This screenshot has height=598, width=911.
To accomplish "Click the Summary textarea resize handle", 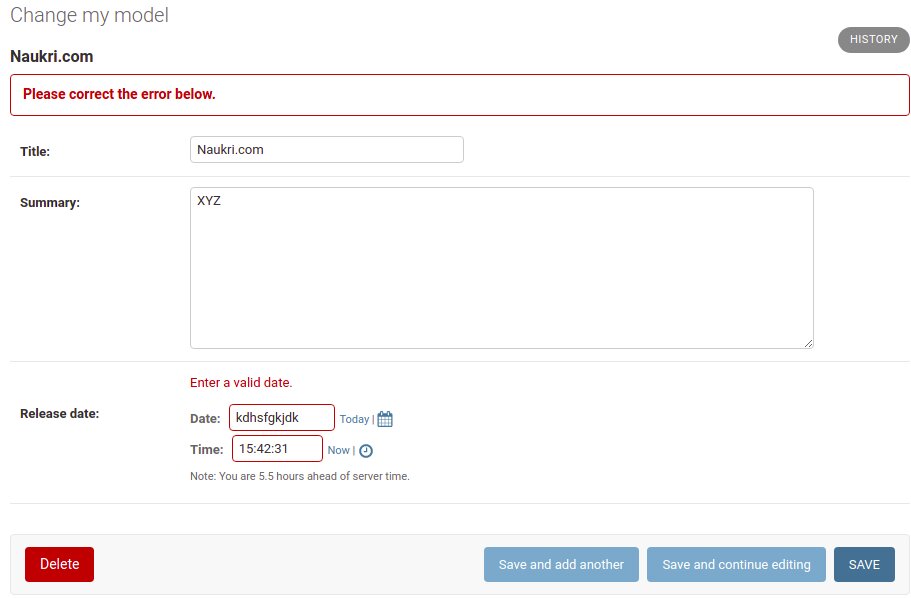I will [808, 342].
